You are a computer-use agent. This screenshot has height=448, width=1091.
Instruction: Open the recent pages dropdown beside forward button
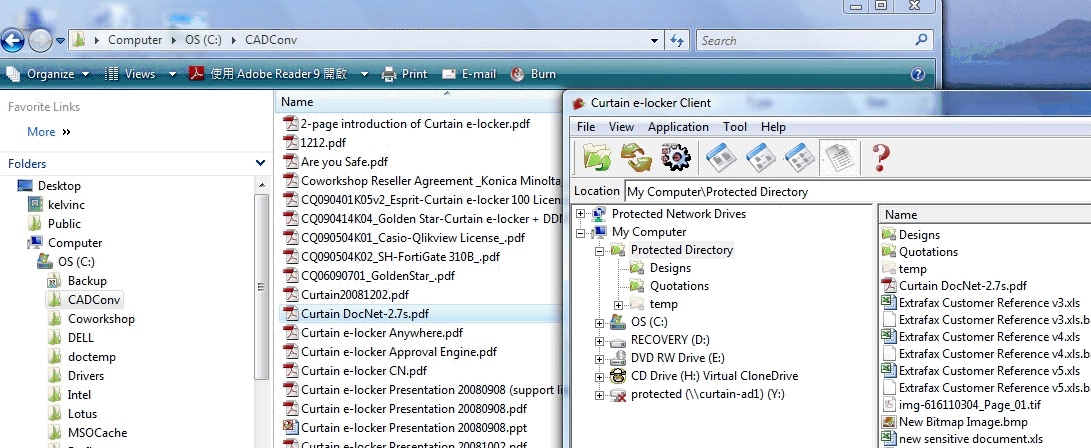[x=61, y=40]
